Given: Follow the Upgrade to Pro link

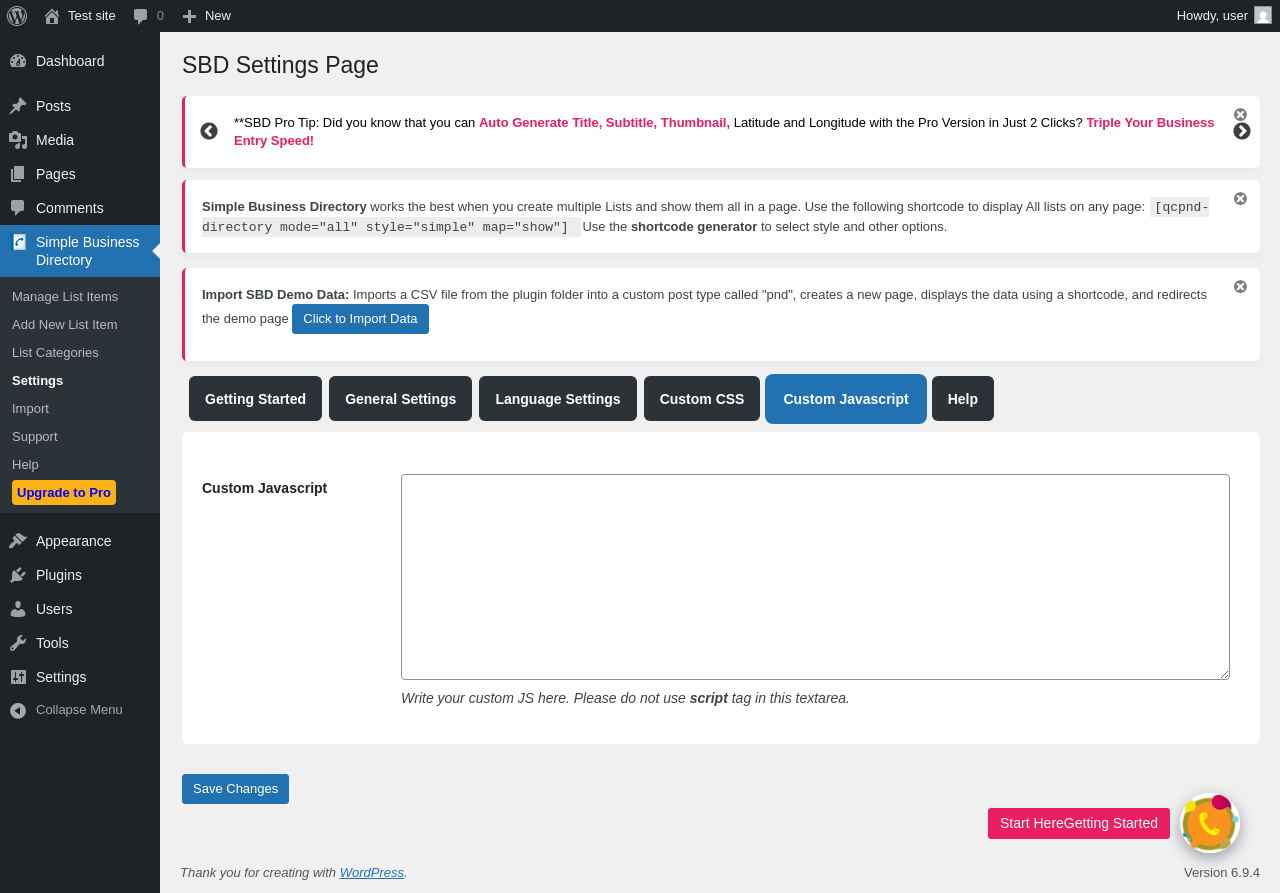Looking at the screenshot, I should tap(64, 493).
